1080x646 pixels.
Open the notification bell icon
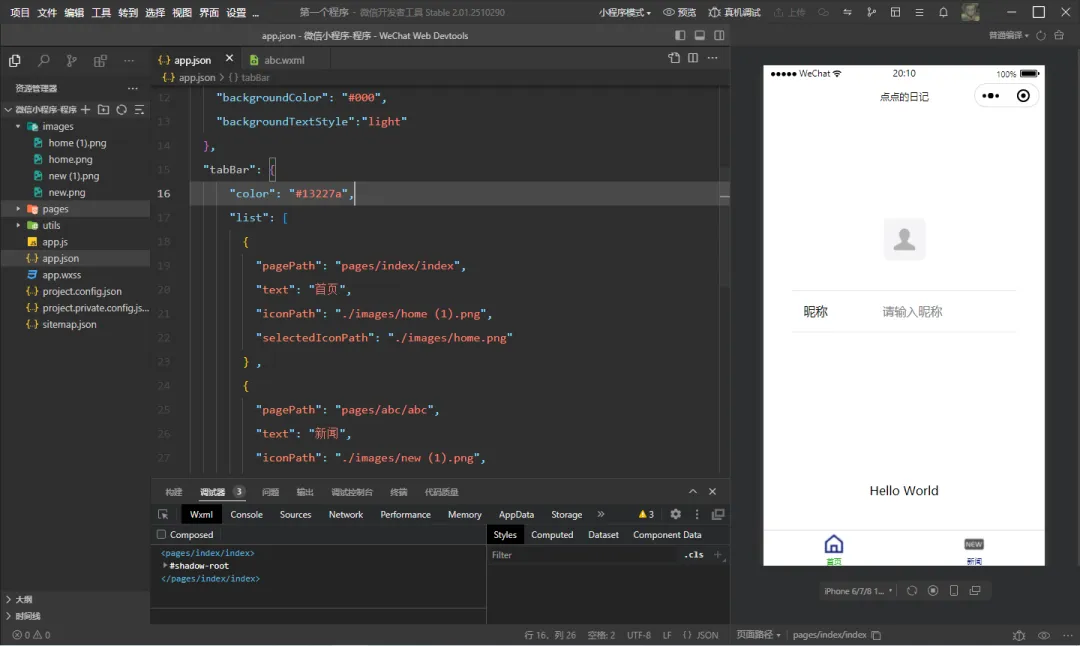tap(943, 12)
